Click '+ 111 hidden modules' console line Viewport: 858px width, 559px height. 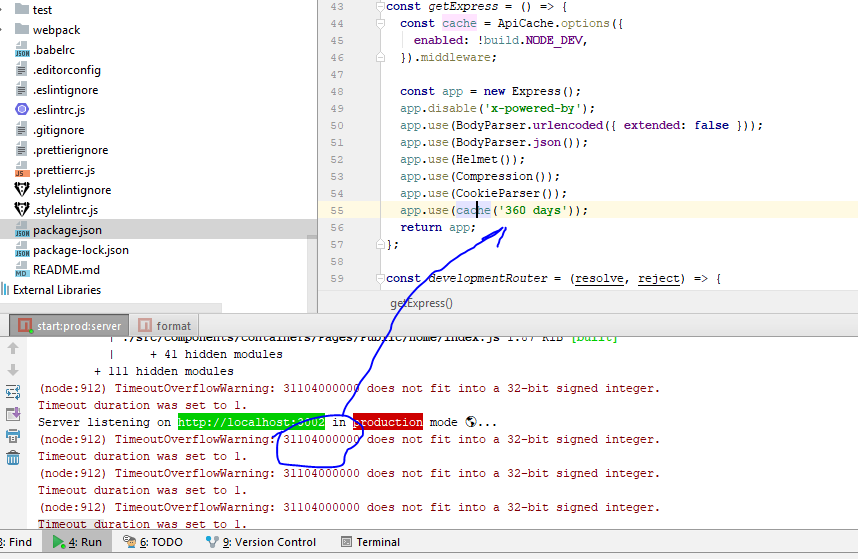164,371
